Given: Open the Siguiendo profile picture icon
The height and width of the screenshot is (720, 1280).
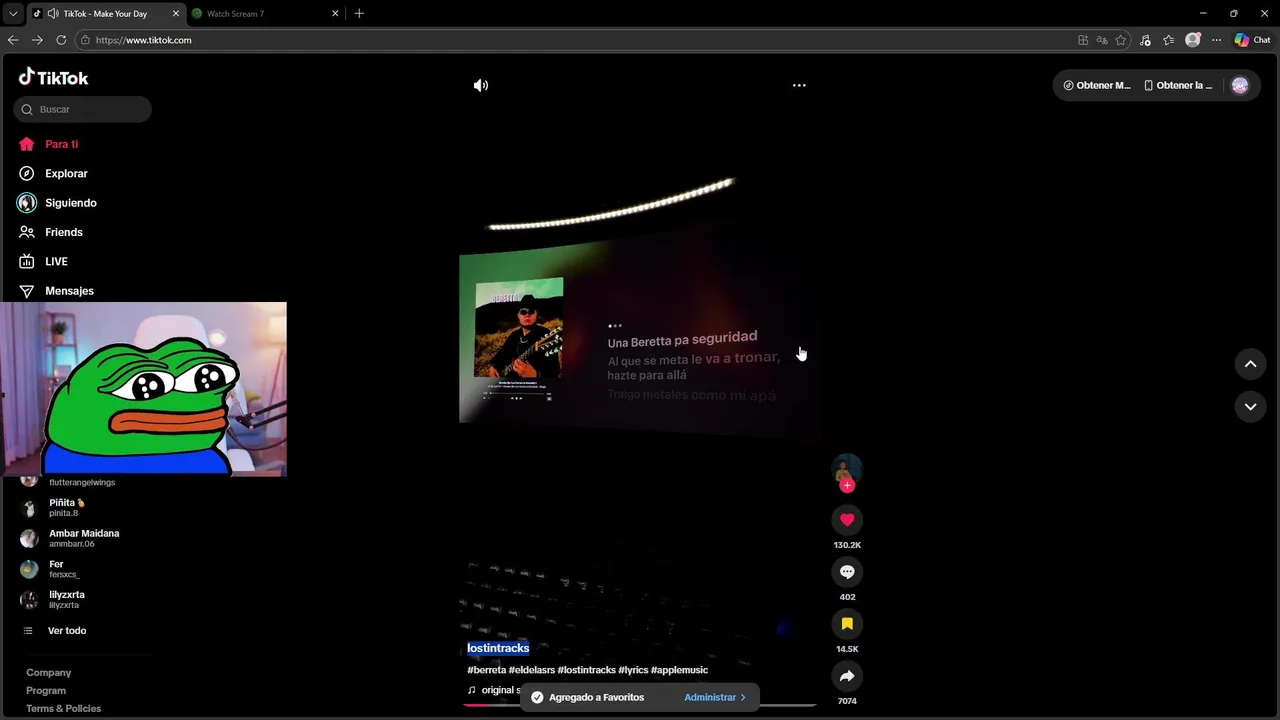Looking at the screenshot, I should click(27, 203).
